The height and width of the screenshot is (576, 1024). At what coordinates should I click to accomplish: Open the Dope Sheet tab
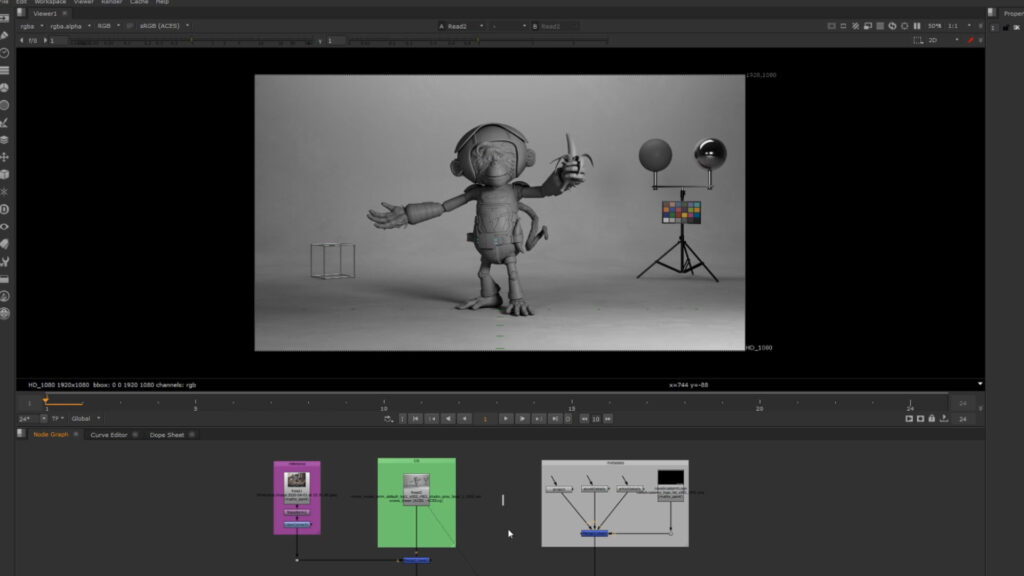(x=167, y=435)
